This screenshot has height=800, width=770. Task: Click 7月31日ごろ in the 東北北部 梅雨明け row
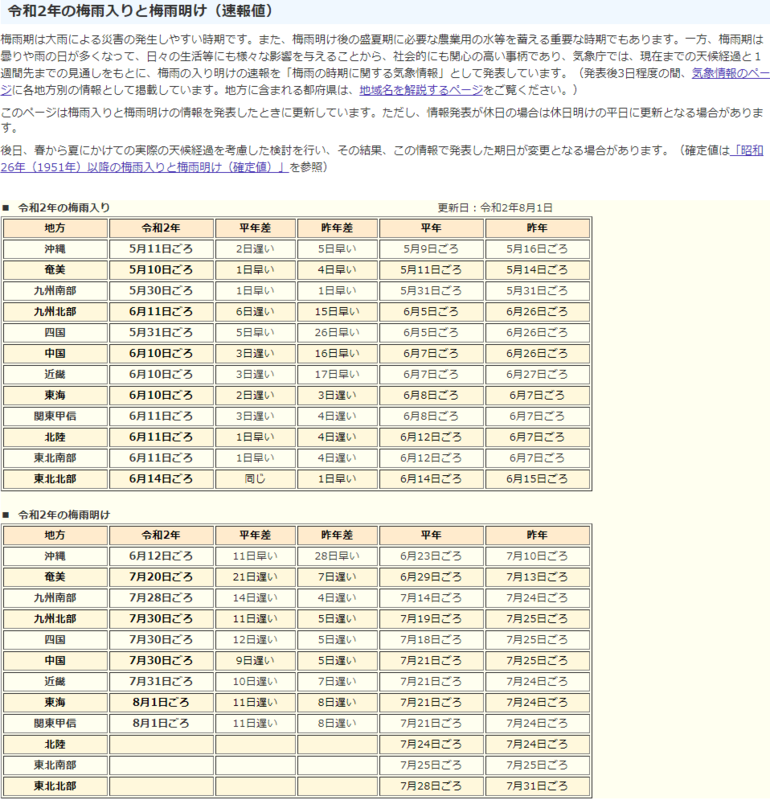tap(537, 786)
